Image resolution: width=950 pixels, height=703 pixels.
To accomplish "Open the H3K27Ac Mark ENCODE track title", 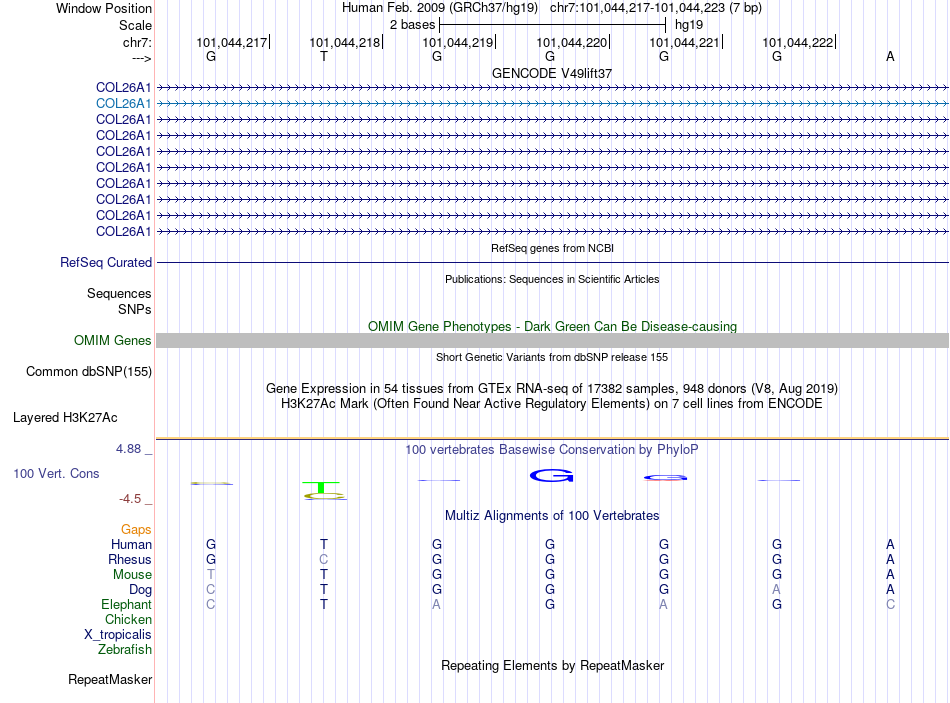I will tap(552, 404).
